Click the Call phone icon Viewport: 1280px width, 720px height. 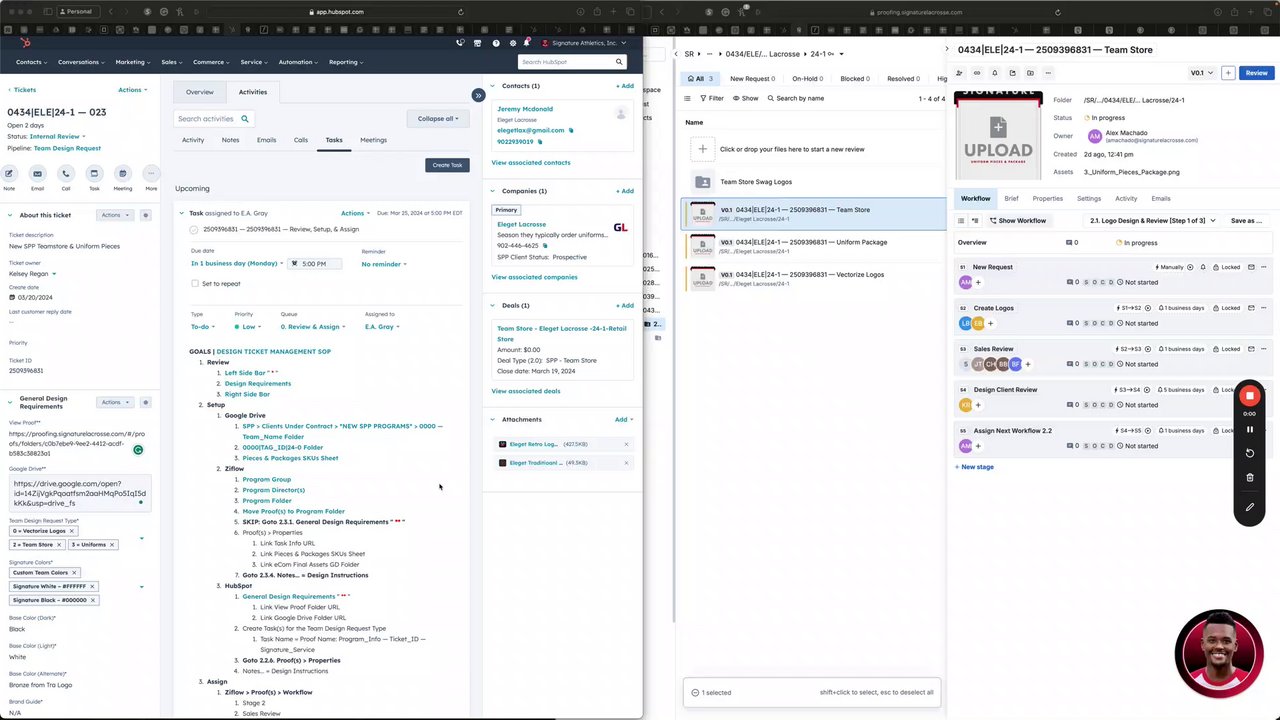click(x=66, y=174)
